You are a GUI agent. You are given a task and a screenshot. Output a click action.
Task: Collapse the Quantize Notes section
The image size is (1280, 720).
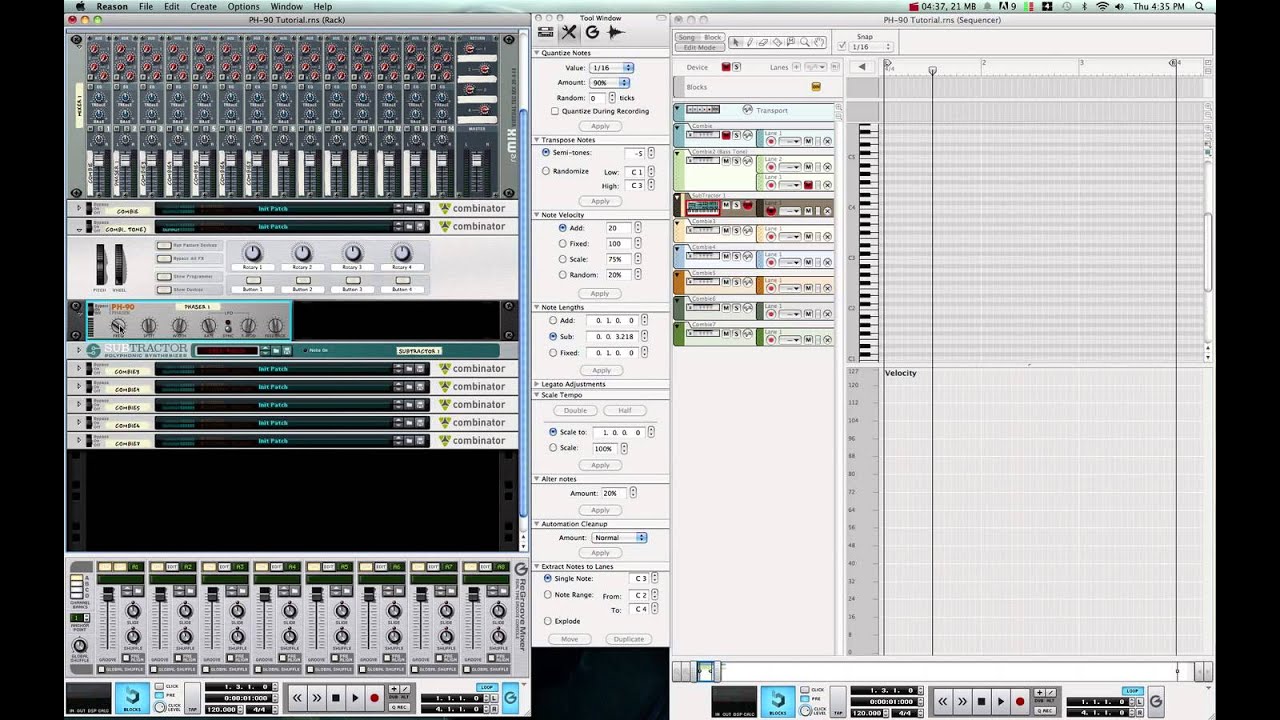pos(536,53)
